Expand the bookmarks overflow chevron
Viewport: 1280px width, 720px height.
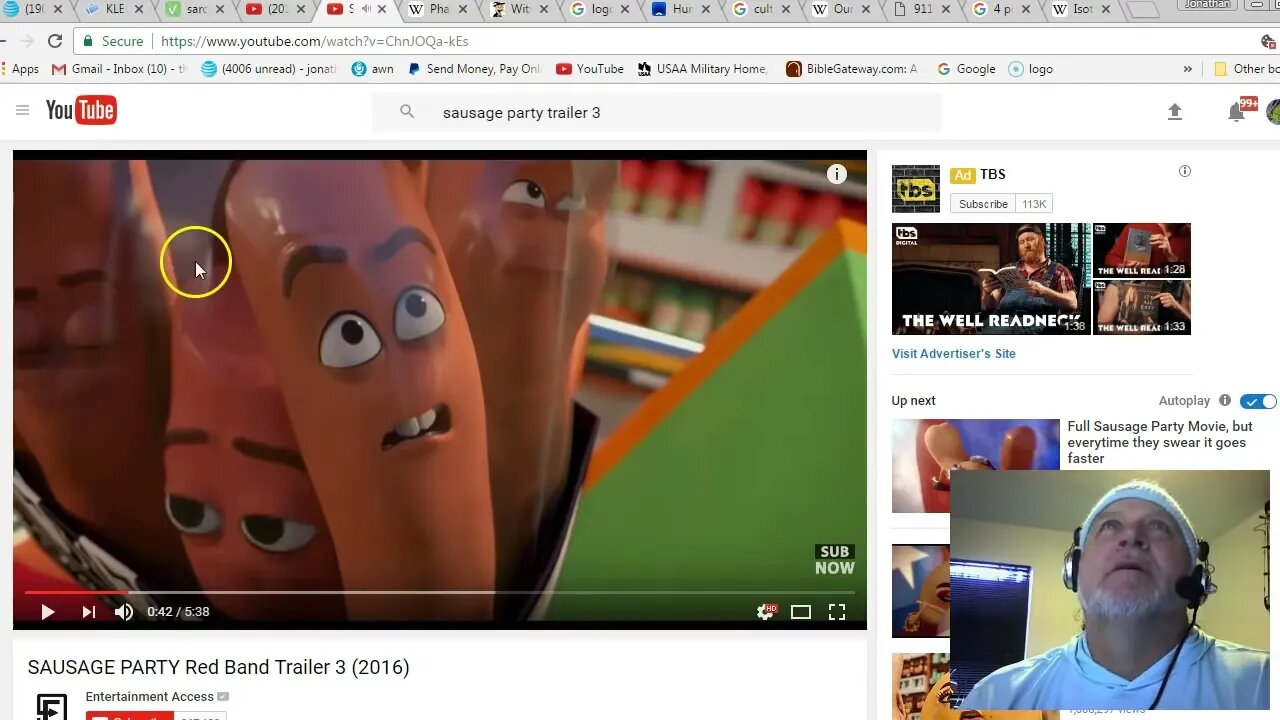(x=1188, y=69)
